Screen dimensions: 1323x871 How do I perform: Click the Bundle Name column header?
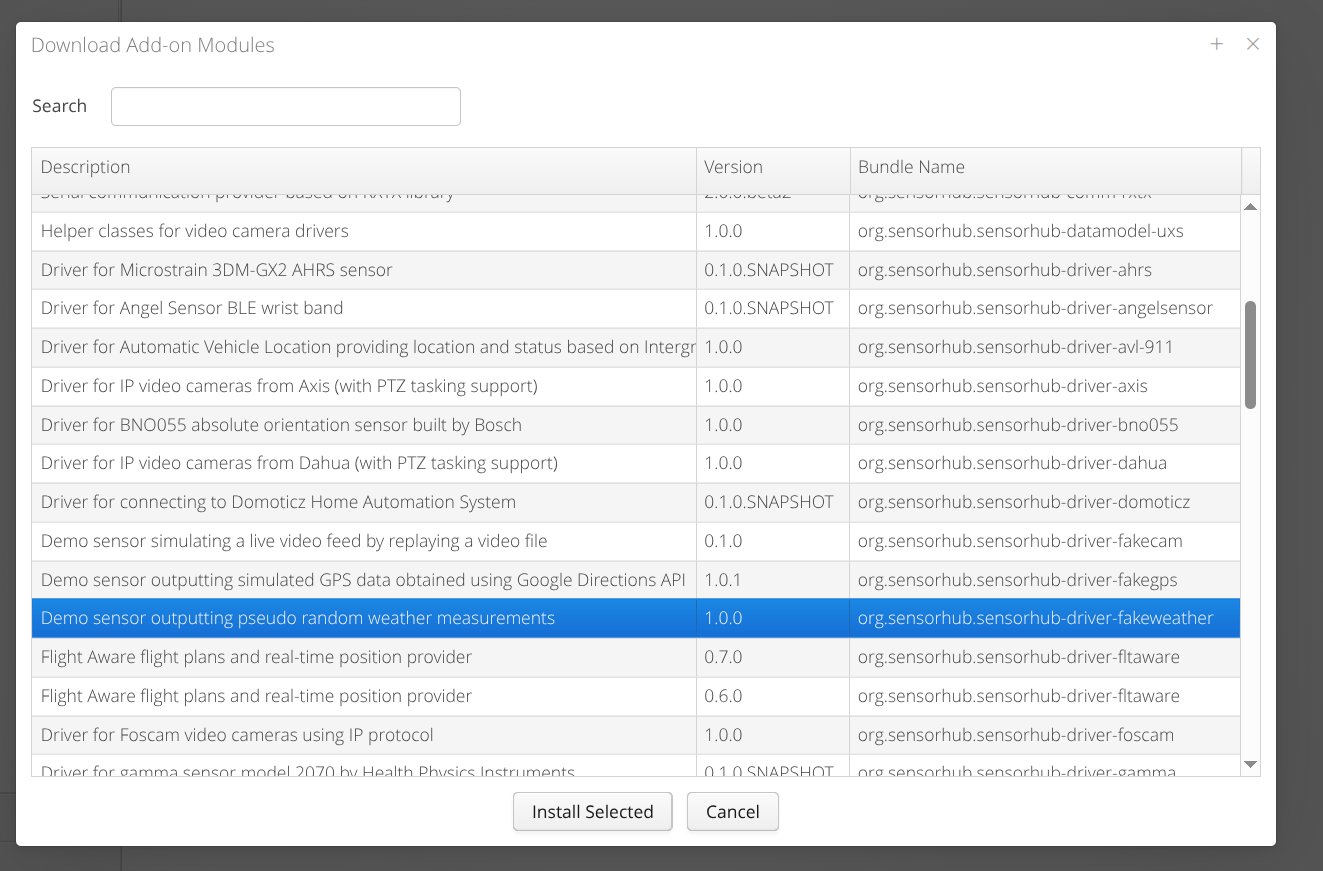pos(1044,168)
